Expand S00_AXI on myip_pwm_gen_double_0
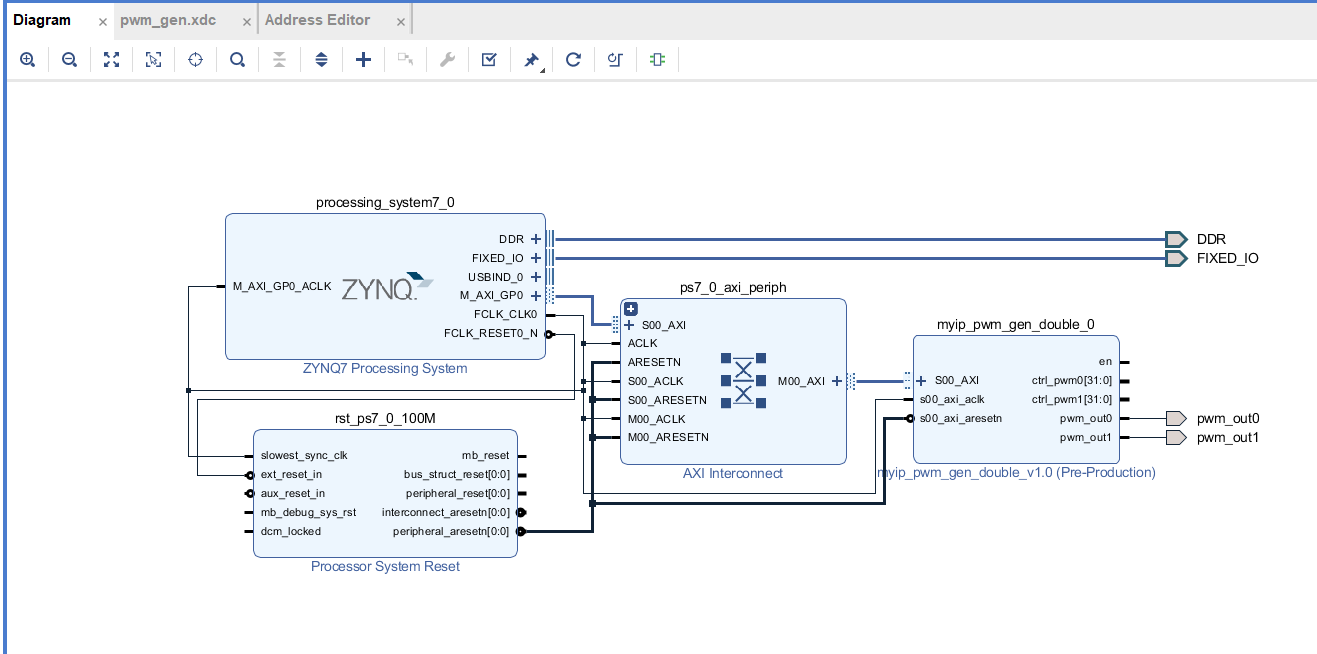The height and width of the screenshot is (654, 1317). click(921, 380)
